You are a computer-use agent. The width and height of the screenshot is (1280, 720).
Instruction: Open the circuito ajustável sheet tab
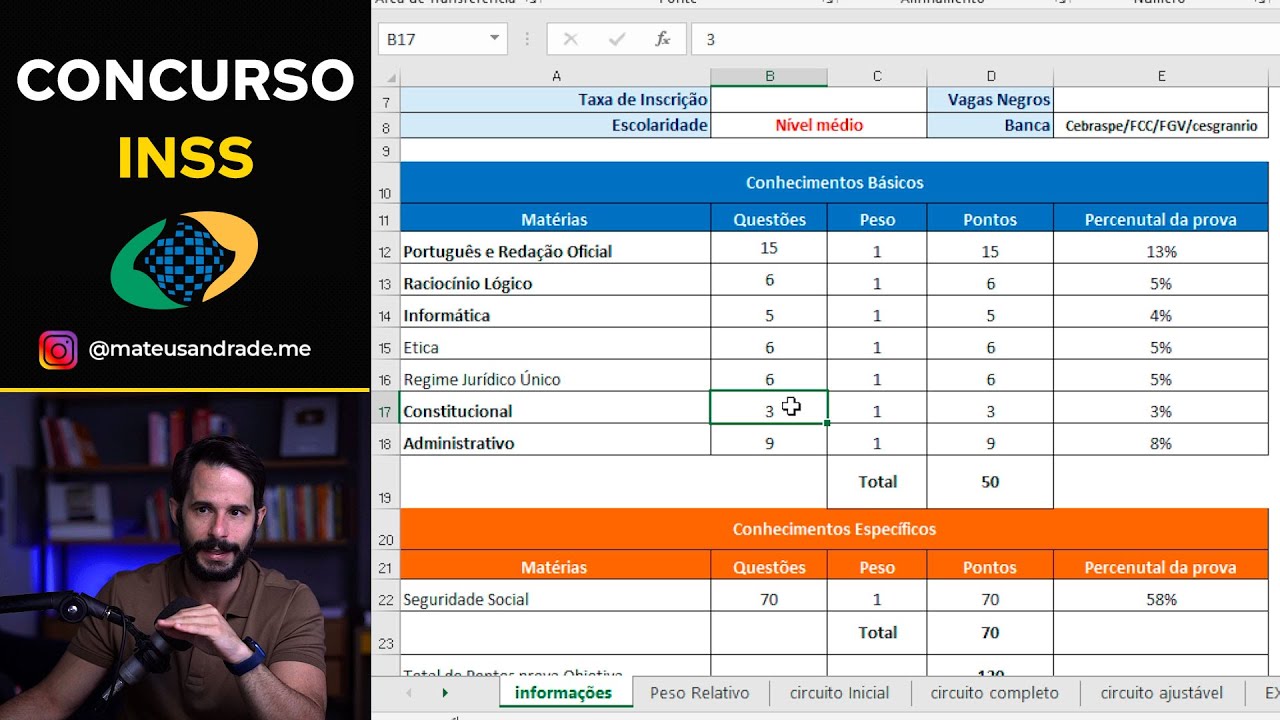pos(1162,692)
